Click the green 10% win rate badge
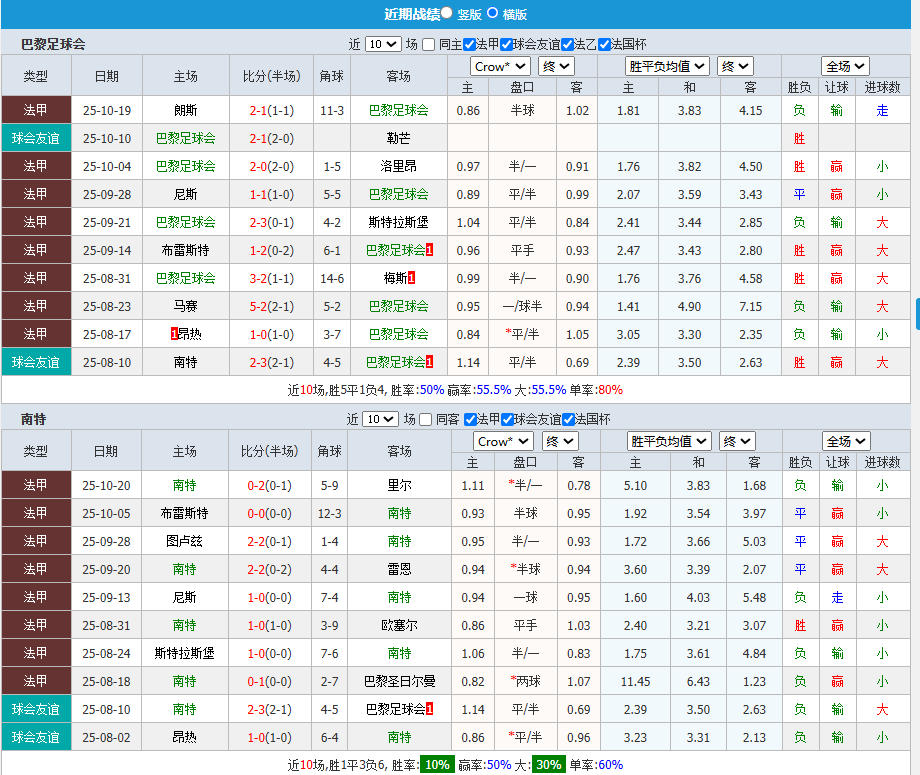 point(434,765)
